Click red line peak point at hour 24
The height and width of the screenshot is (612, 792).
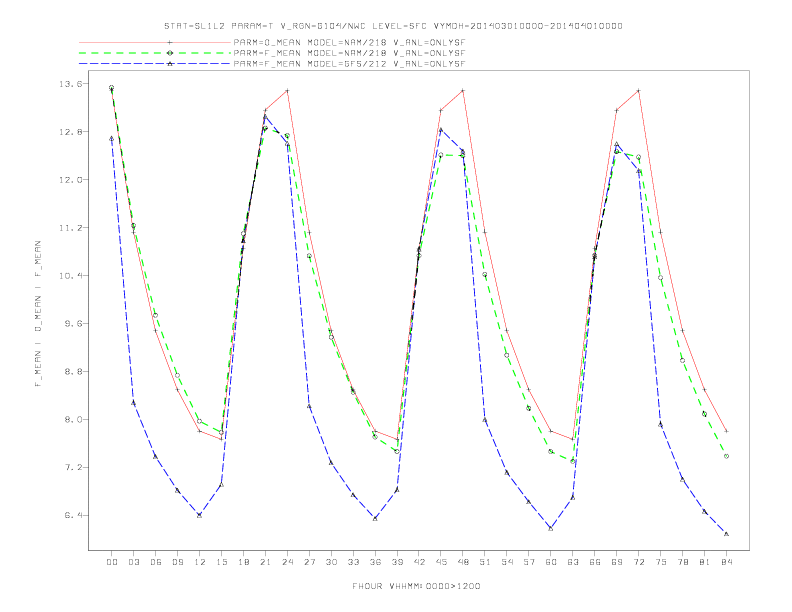(287, 91)
